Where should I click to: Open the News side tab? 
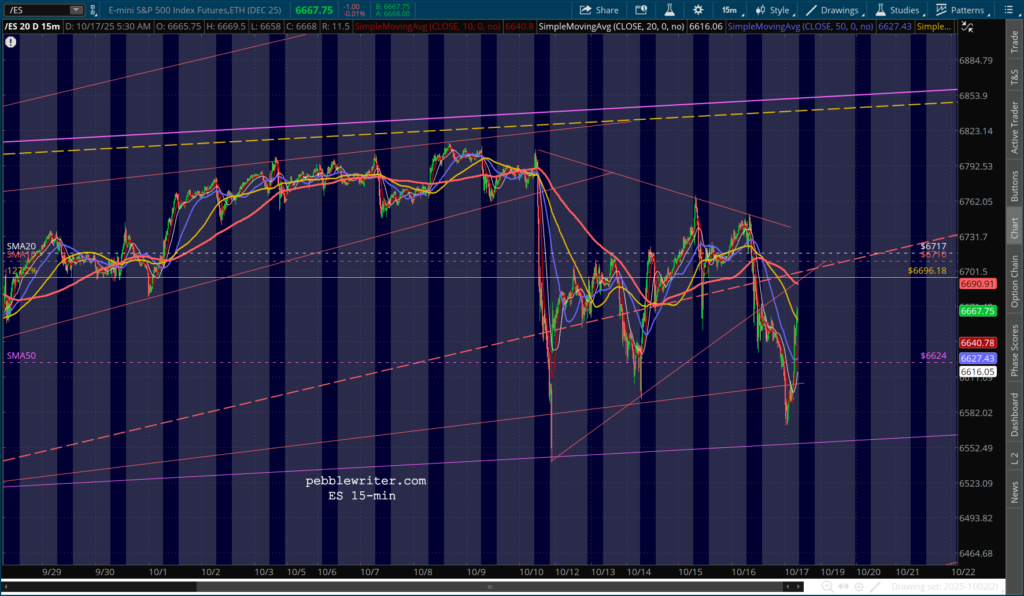tap(1014, 492)
